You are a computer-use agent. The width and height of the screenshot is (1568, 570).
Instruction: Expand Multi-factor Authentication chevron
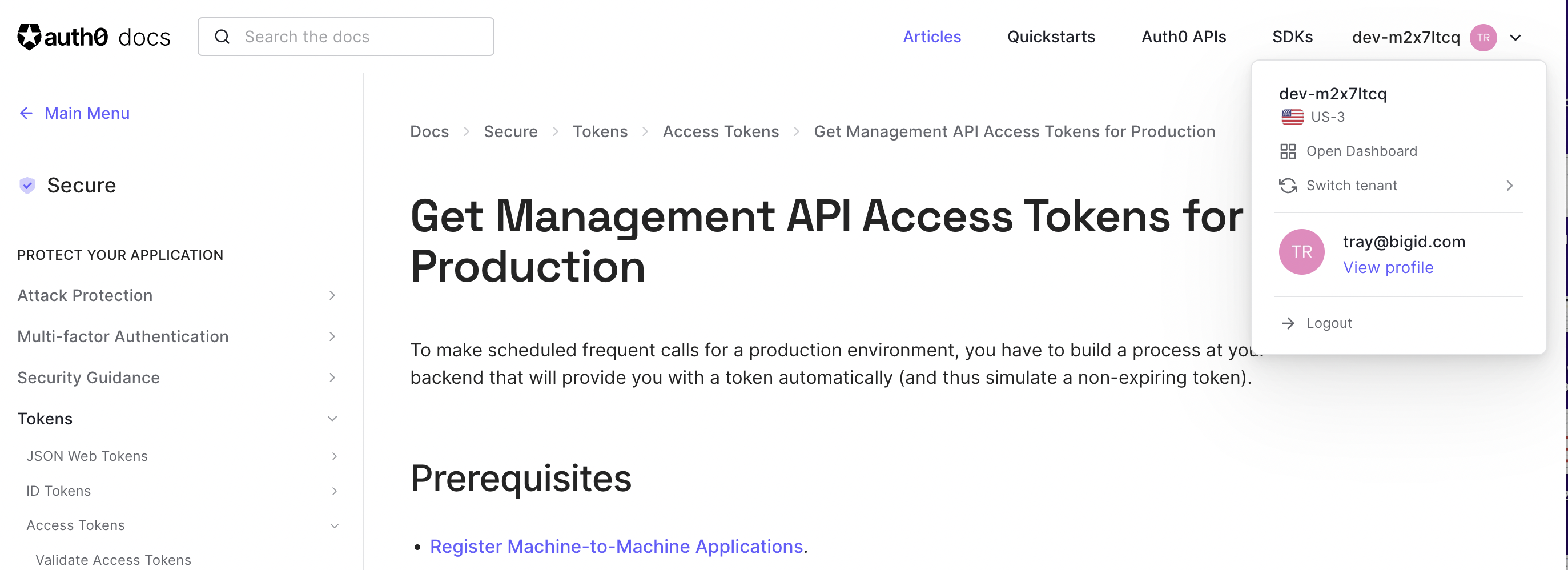point(332,337)
